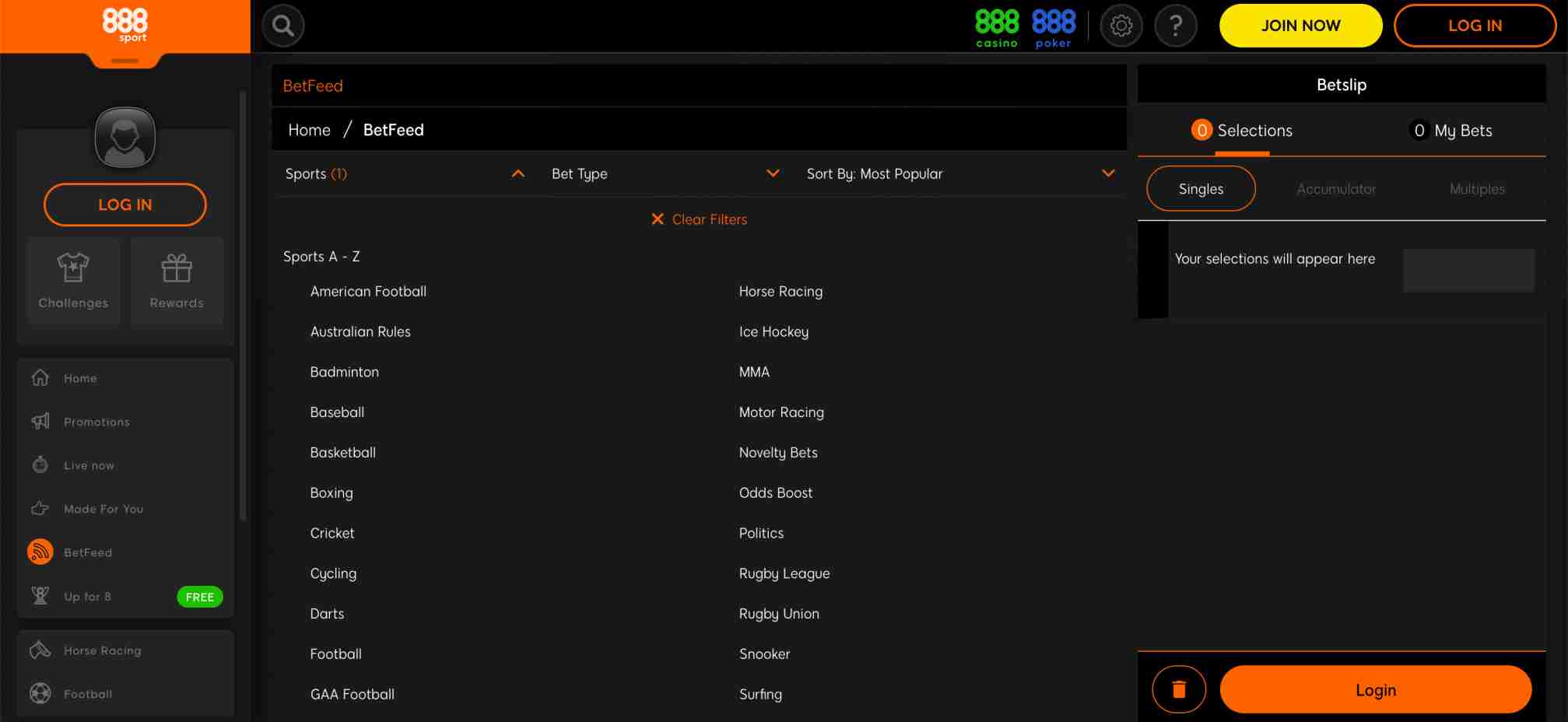The image size is (1568, 722).
Task: Open the 888 casino logo link
Action: pos(997,29)
